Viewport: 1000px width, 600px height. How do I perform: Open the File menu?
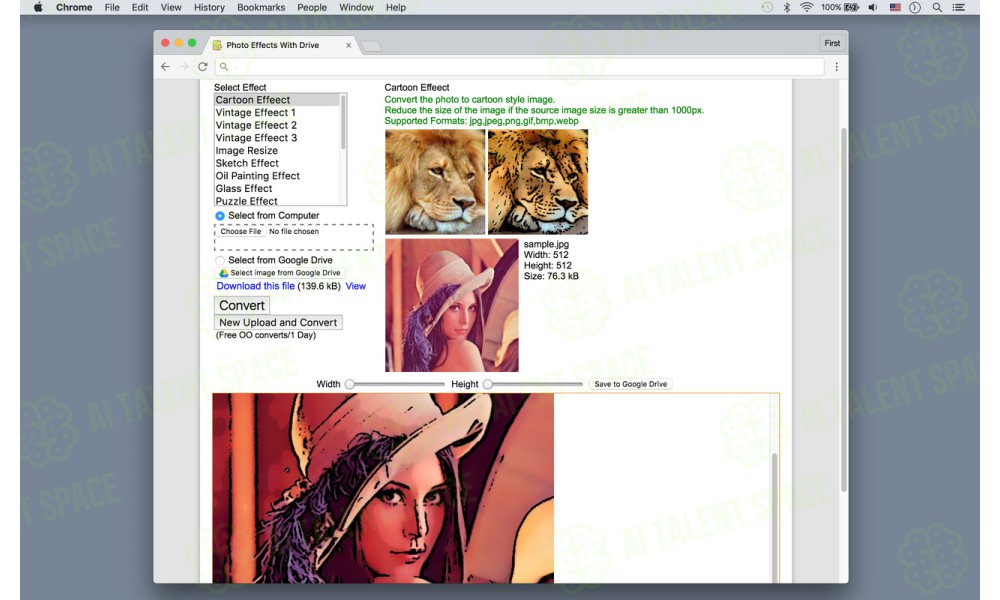112,8
